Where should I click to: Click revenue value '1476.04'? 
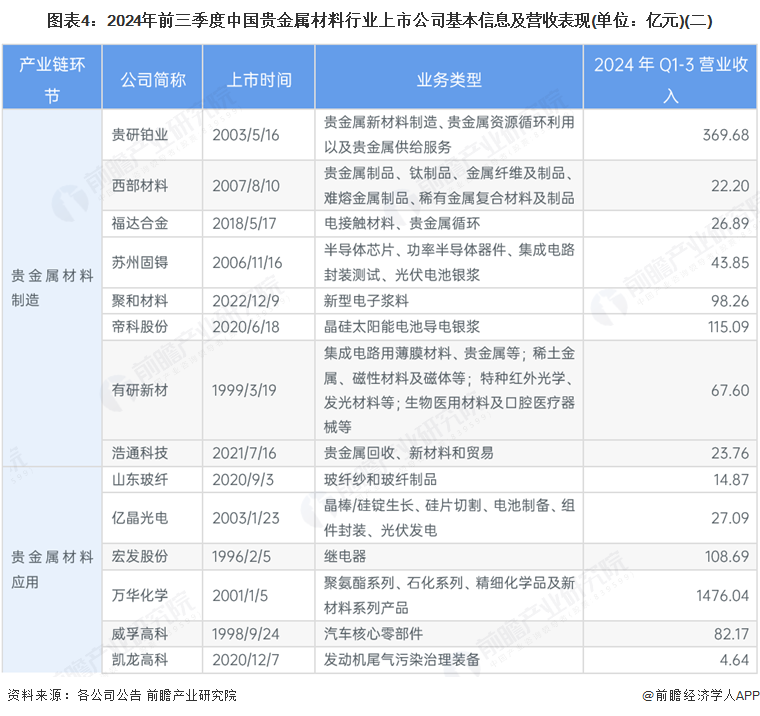click(x=723, y=596)
